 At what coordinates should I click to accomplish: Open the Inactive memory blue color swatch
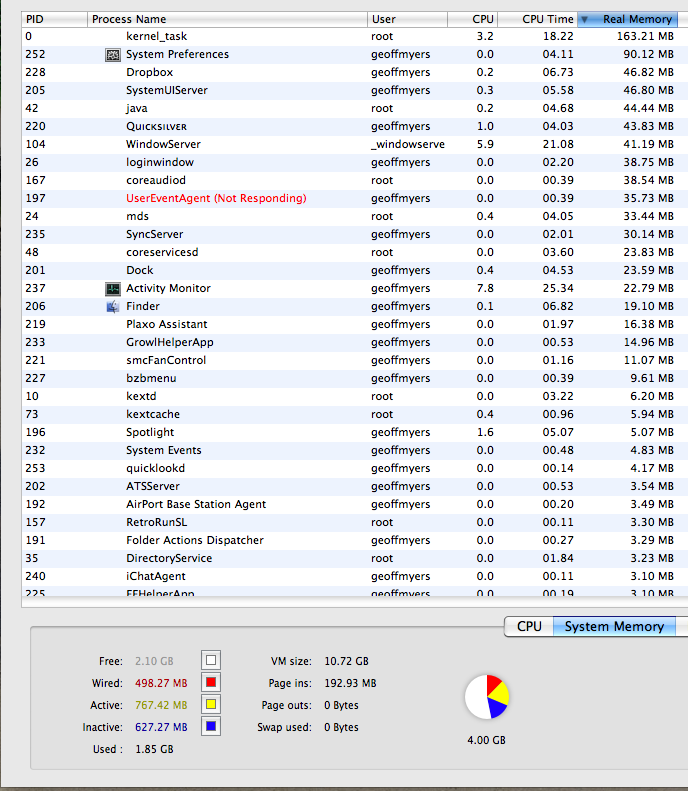point(211,726)
